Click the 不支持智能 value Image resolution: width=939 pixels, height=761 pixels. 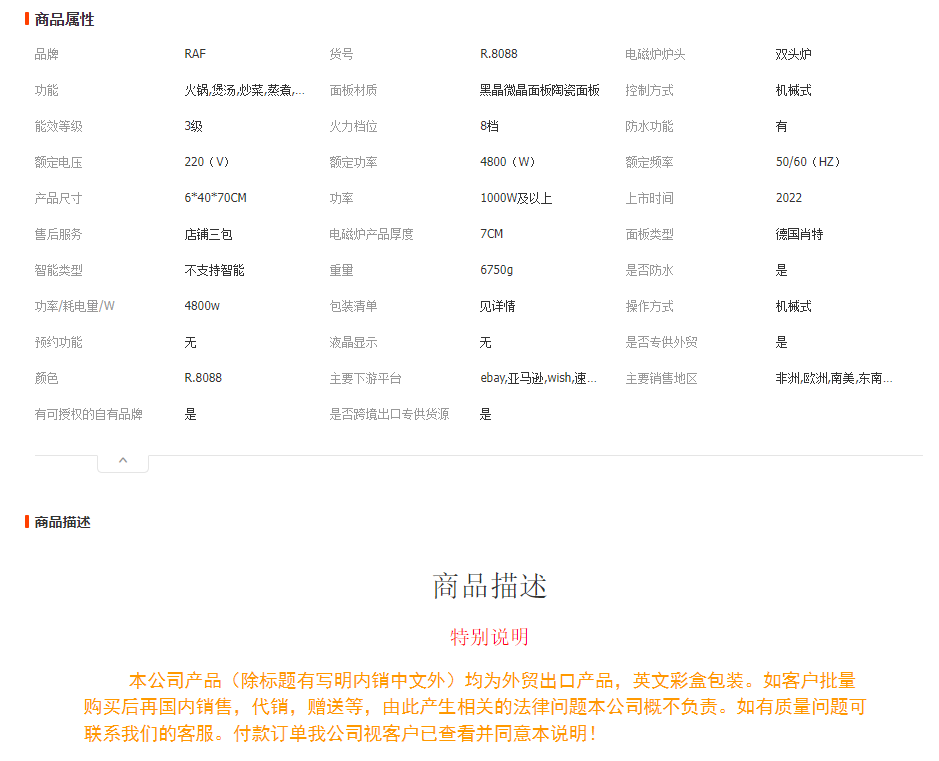[214, 271]
